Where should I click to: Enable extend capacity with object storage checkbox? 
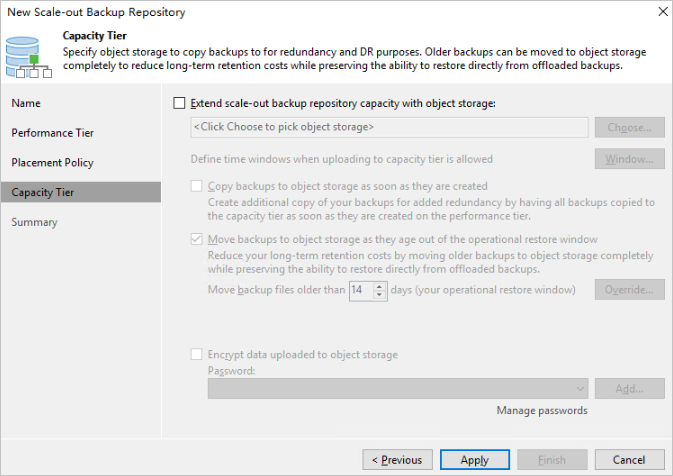point(179,102)
